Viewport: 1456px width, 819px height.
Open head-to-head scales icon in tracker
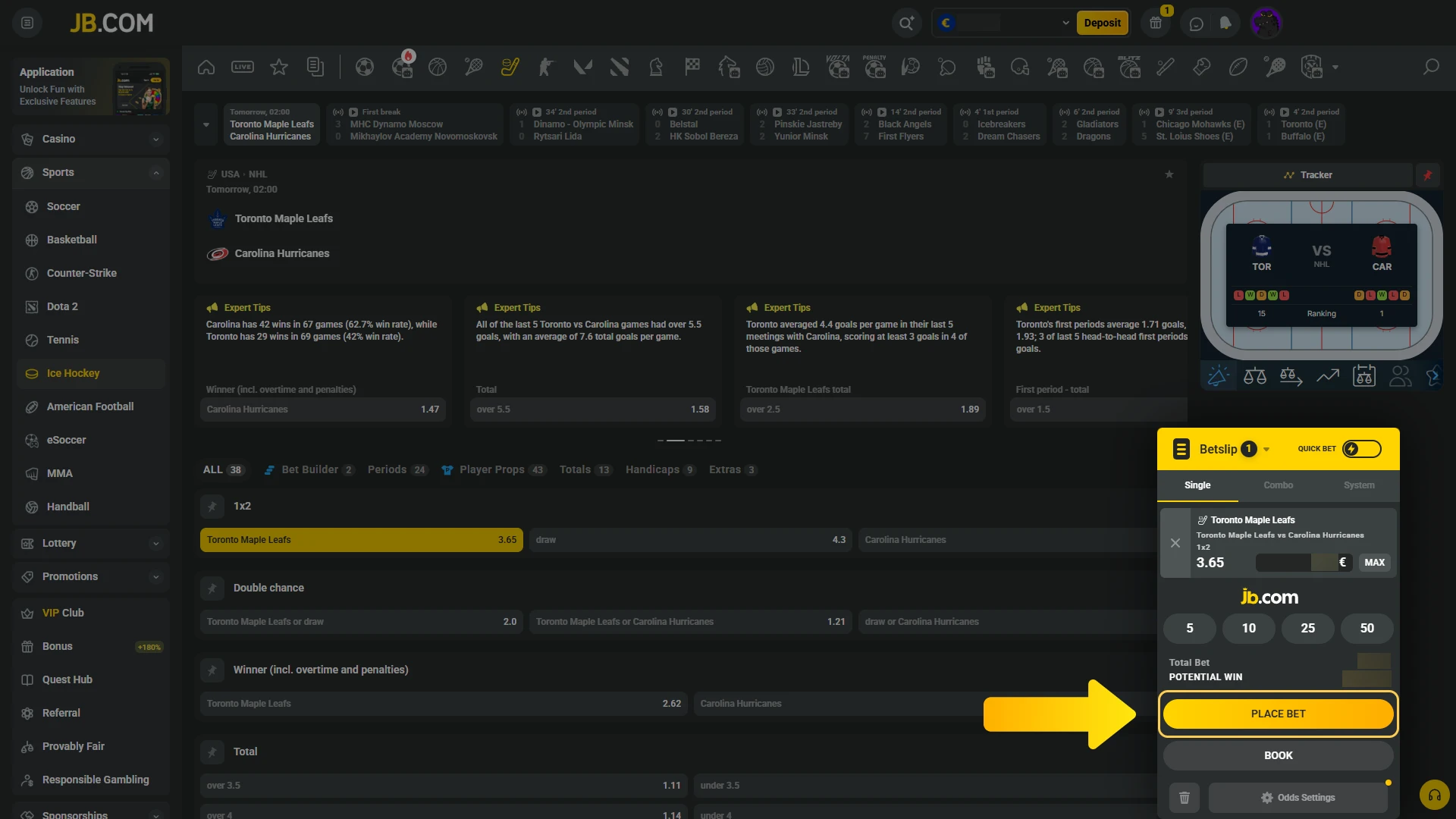[1255, 376]
